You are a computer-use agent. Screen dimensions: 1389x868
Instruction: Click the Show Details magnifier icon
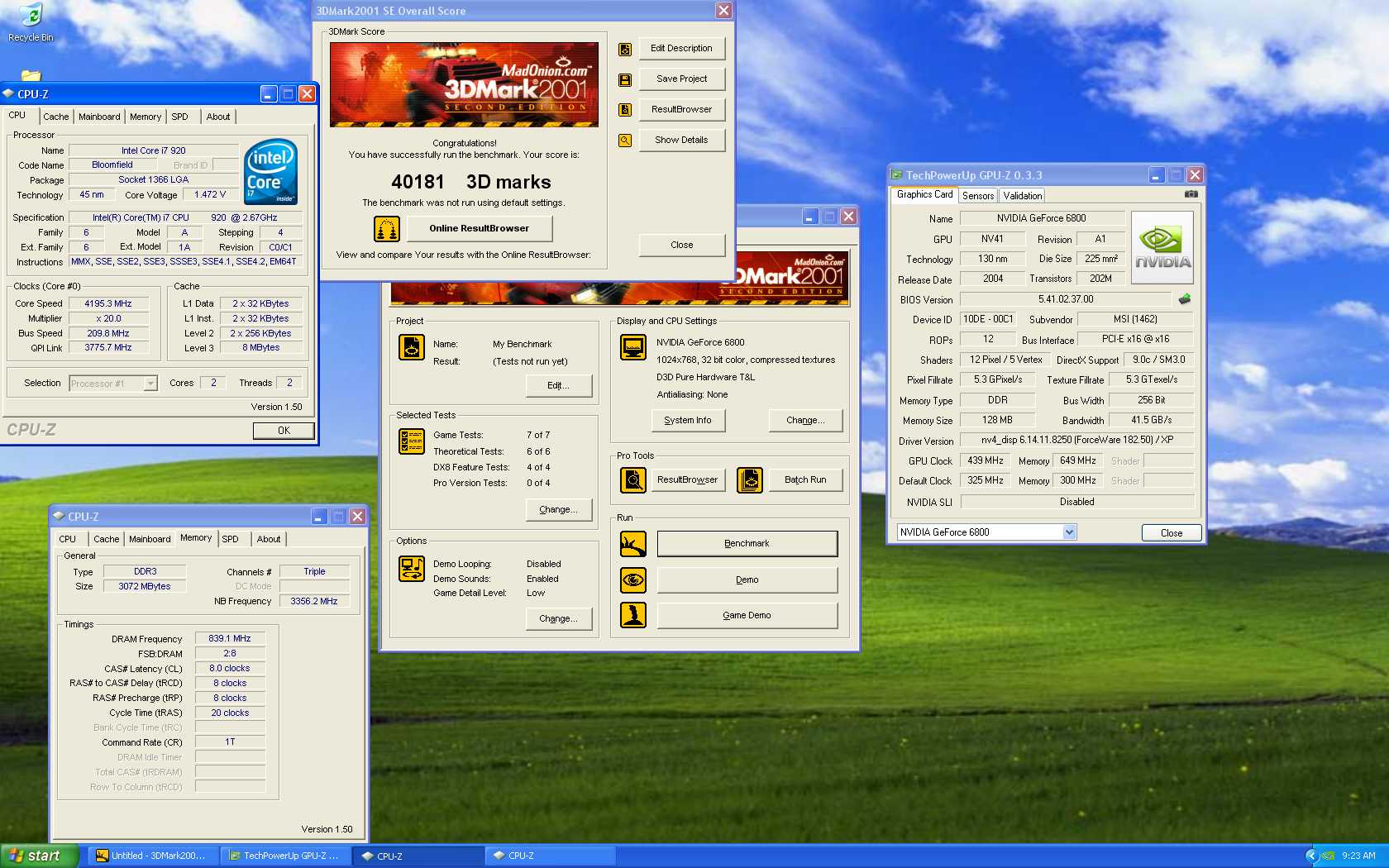(625, 141)
